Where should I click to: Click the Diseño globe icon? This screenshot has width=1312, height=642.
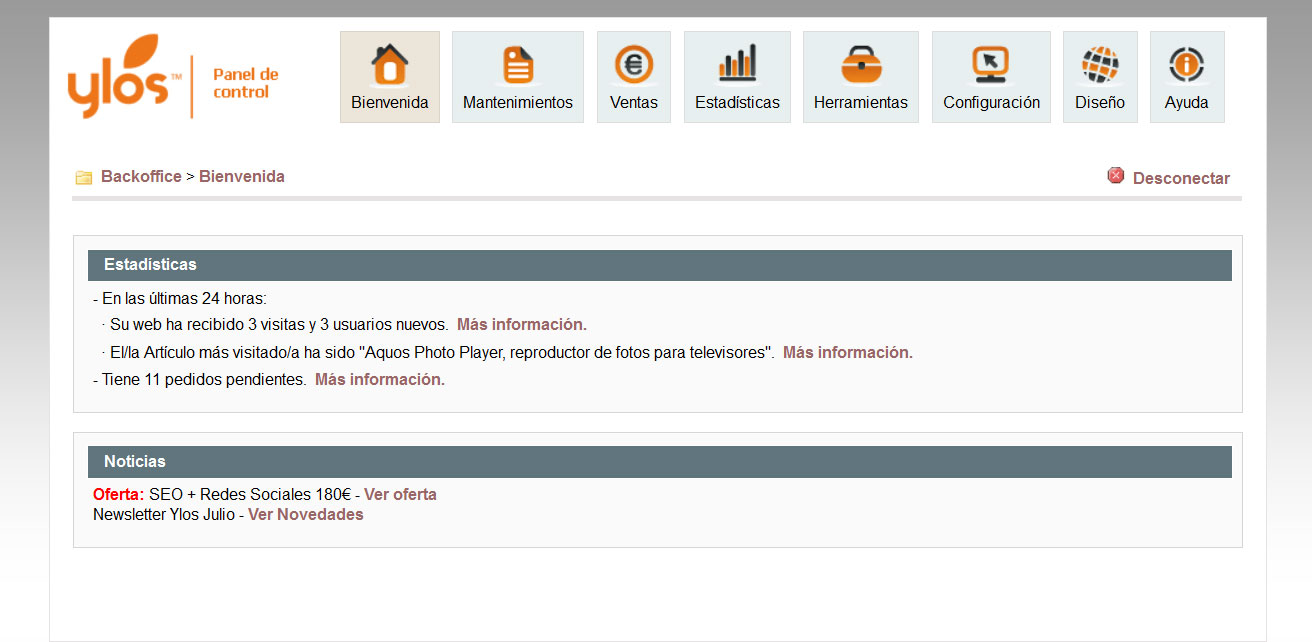(1100, 65)
